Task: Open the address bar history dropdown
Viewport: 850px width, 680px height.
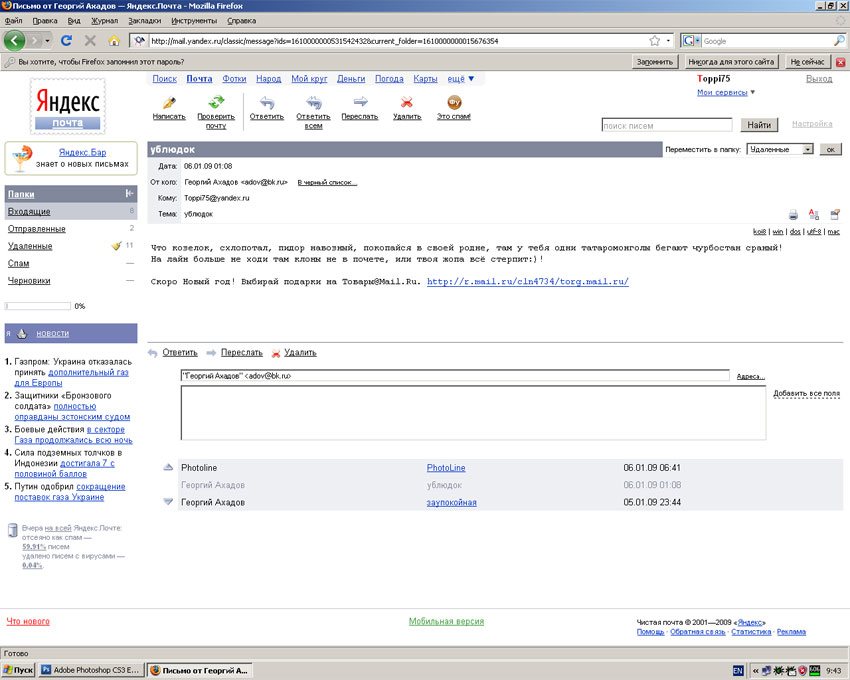Action: click(x=668, y=41)
